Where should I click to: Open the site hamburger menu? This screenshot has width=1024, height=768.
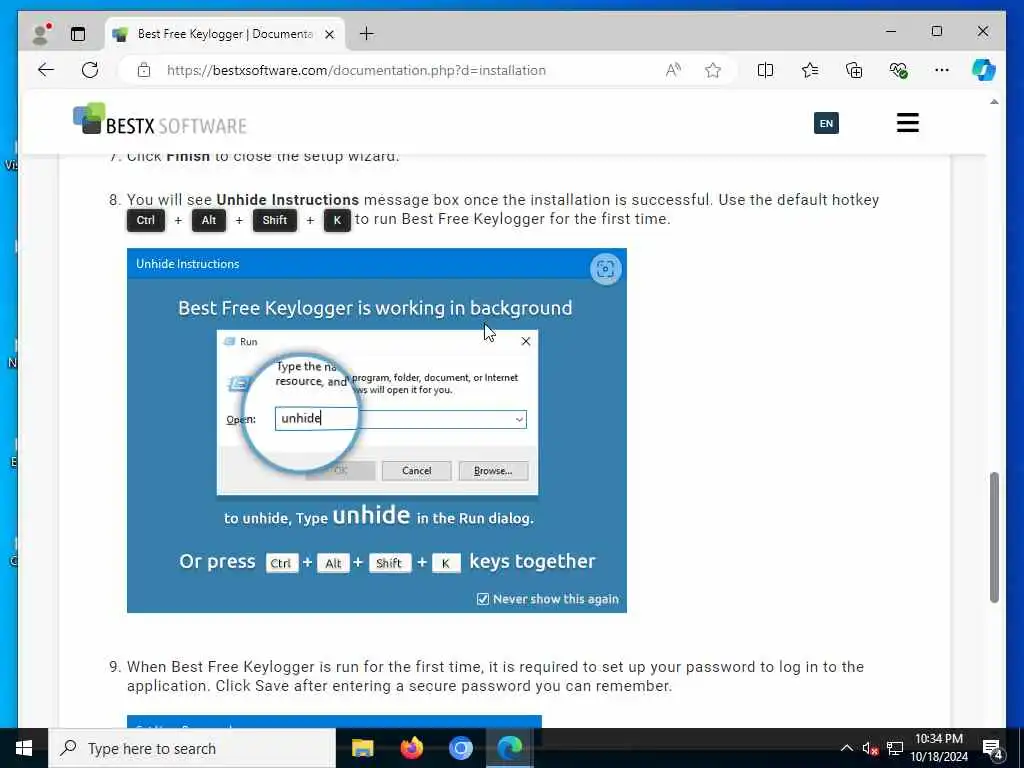click(x=908, y=123)
